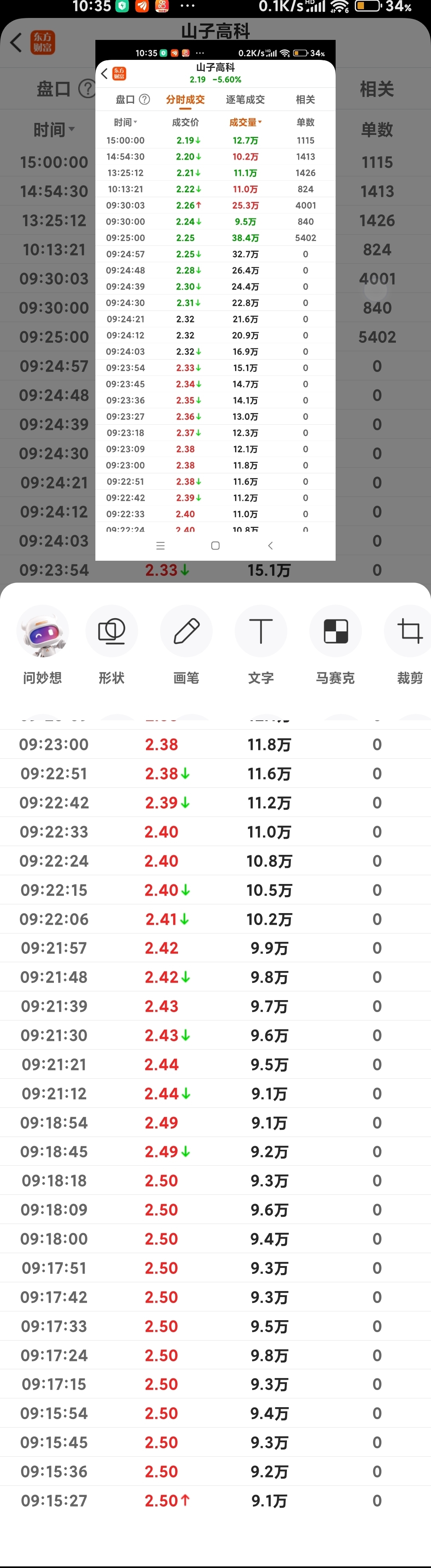Tap the red up arrow beside 2.50 at 09:15:27
Image resolution: width=431 pixels, height=1568 pixels.
coord(185,1501)
